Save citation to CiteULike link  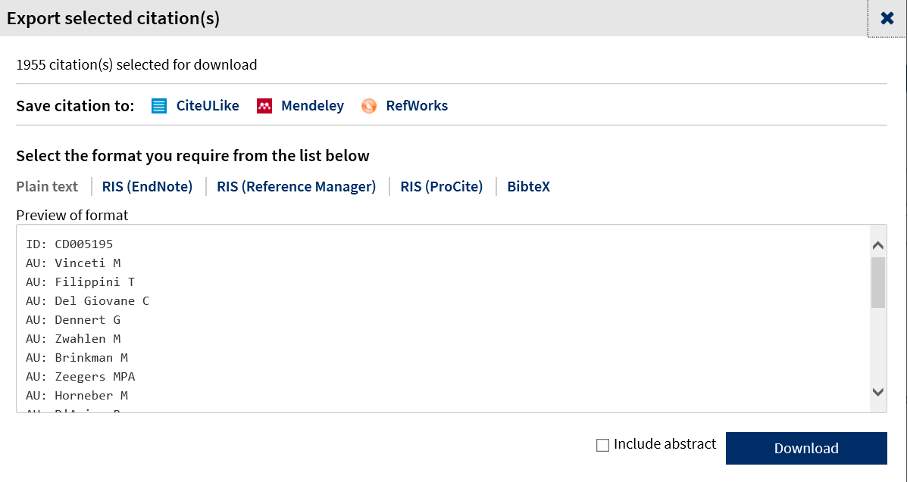pyautogui.click(x=207, y=105)
